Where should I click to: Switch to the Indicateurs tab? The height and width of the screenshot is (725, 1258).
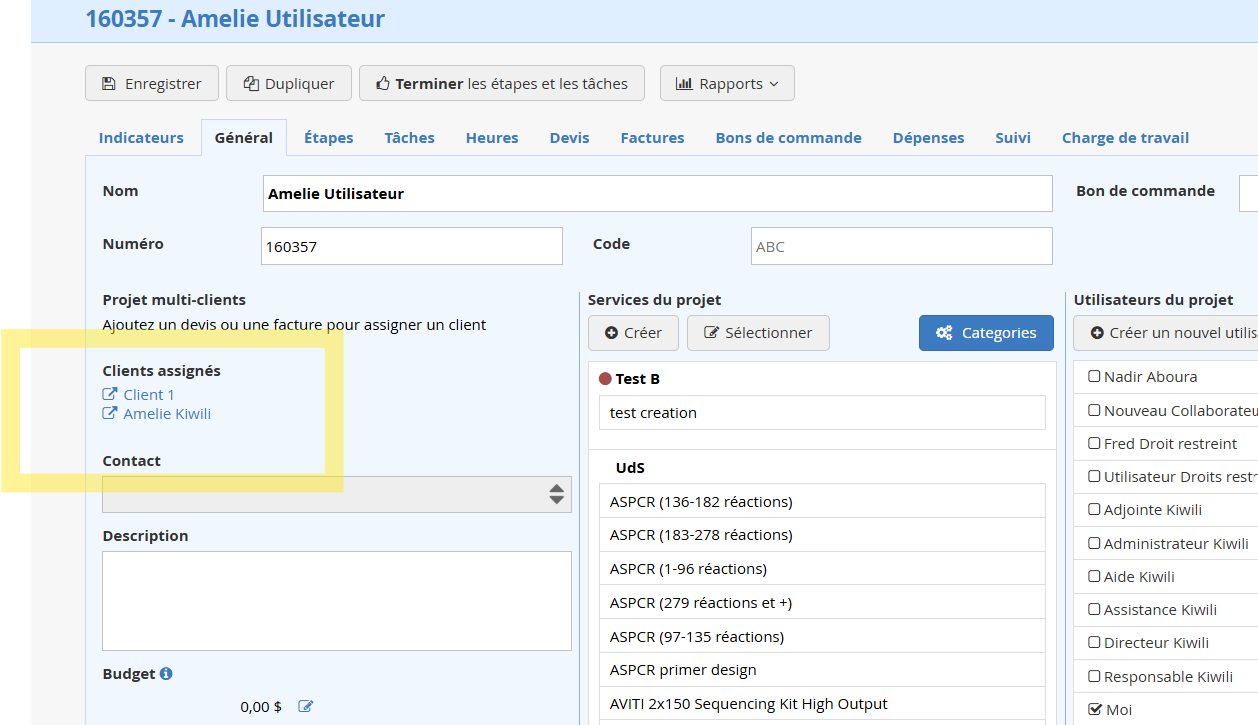[x=141, y=138]
